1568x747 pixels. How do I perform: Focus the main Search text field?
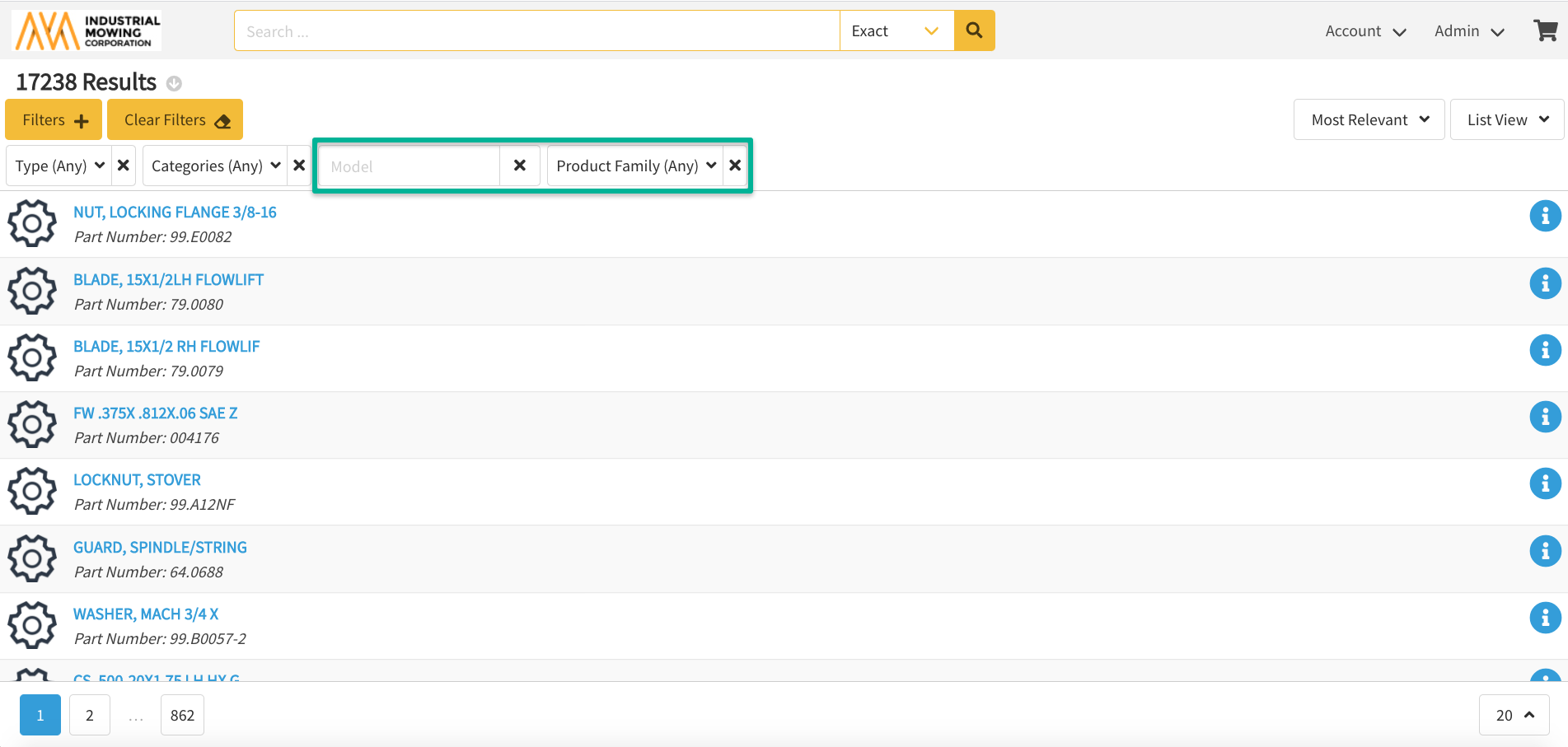(536, 30)
